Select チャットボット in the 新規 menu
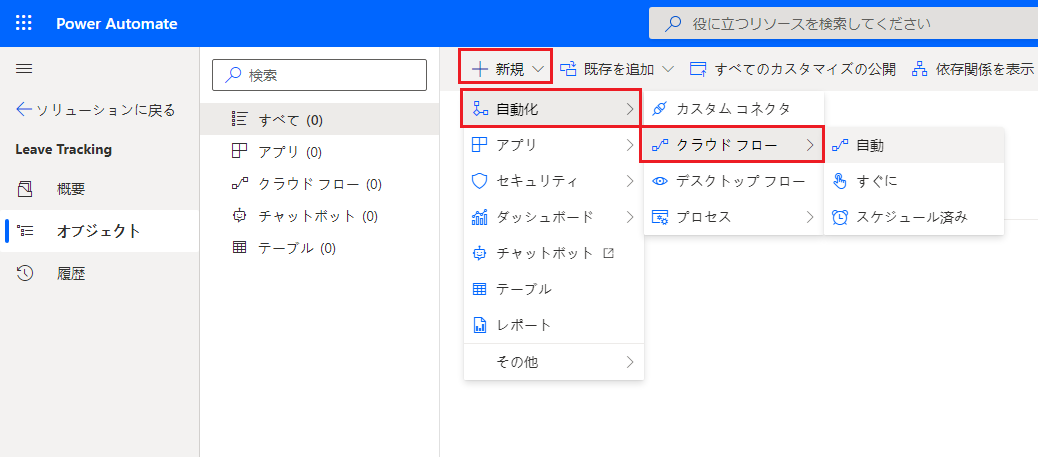1038x457 pixels. pyautogui.click(x=553, y=252)
